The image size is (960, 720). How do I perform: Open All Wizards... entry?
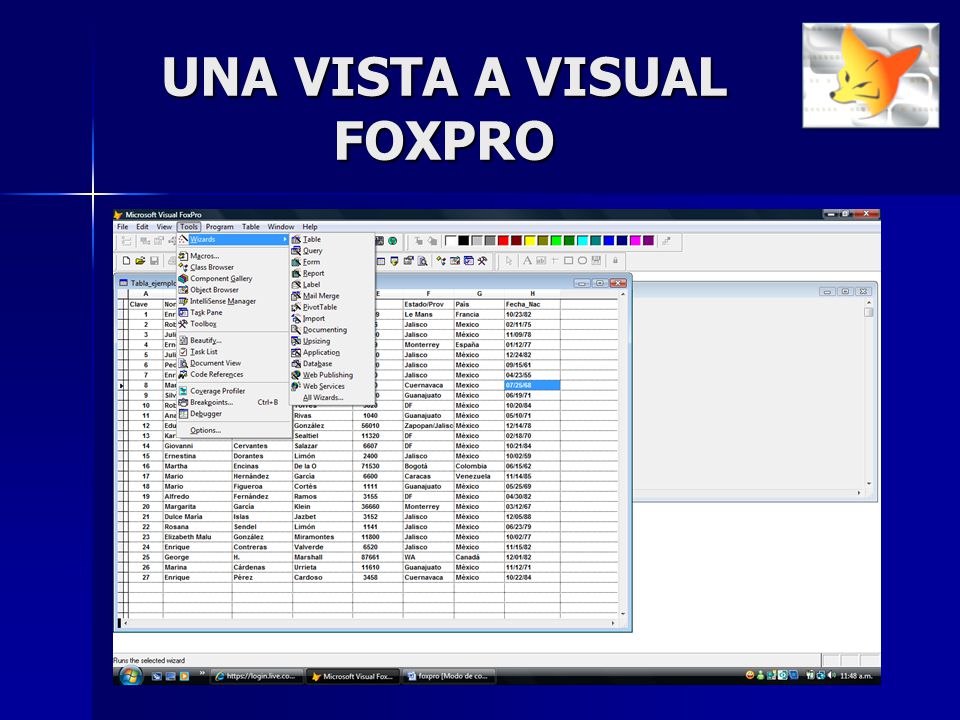[x=332, y=397]
